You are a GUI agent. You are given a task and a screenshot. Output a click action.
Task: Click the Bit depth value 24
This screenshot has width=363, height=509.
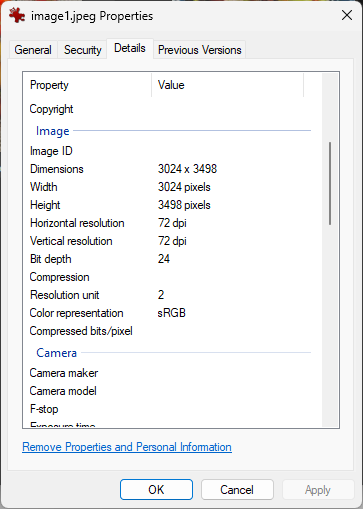(164, 259)
